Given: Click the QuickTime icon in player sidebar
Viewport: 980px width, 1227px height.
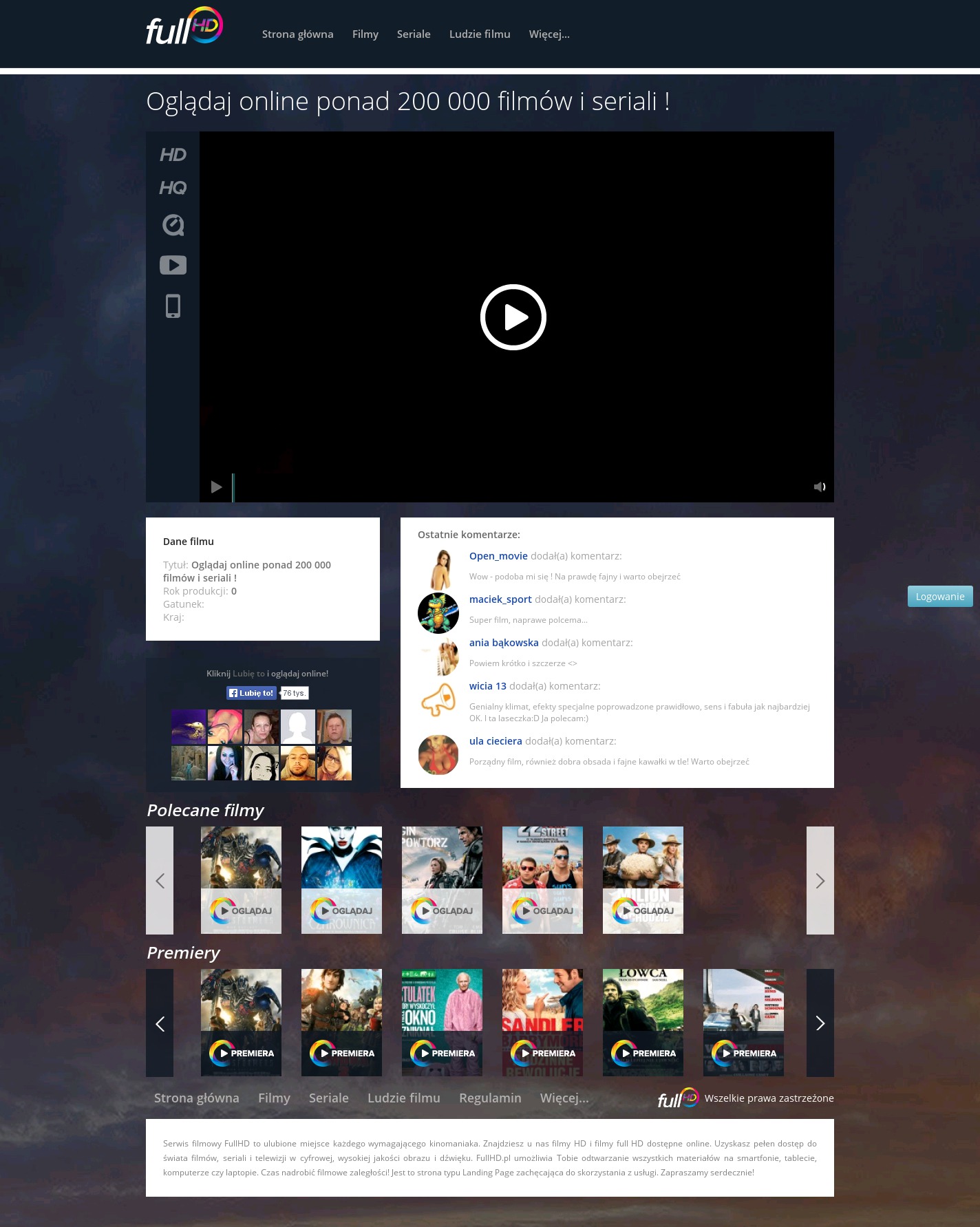Looking at the screenshot, I should coord(173,225).
